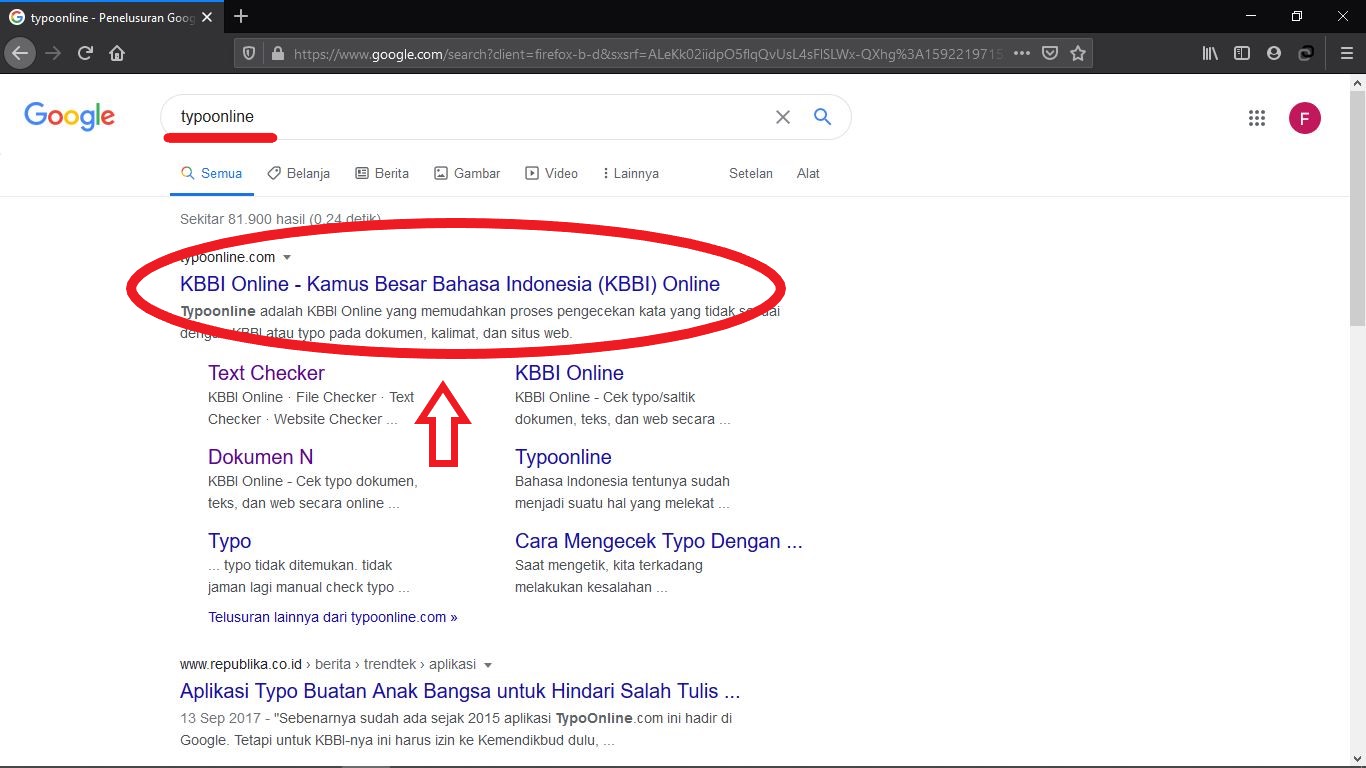Open the KBBI Online main result link

449,284
